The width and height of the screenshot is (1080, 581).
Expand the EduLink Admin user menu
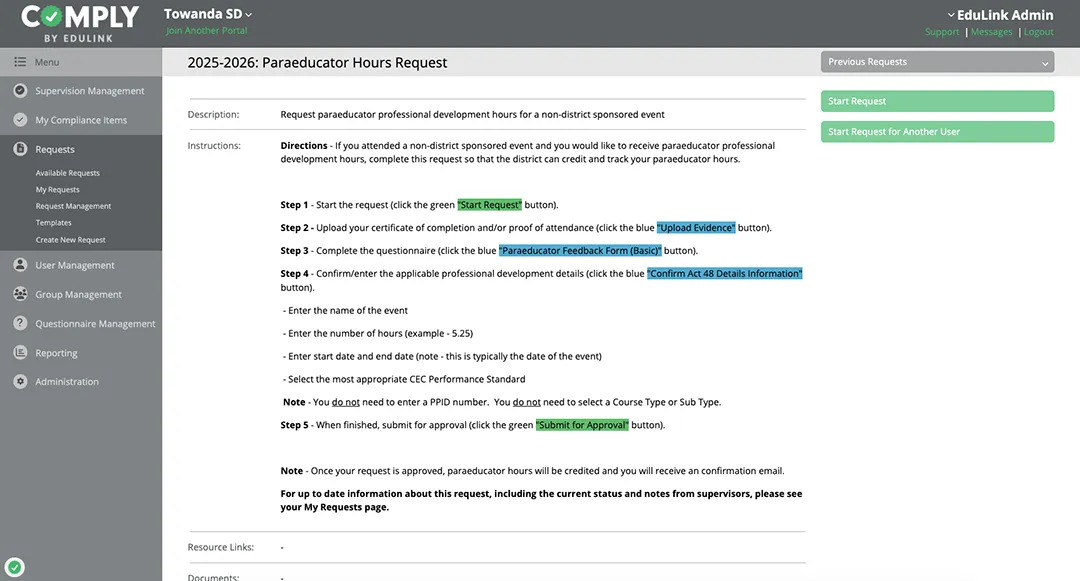[x=999, y=15]
